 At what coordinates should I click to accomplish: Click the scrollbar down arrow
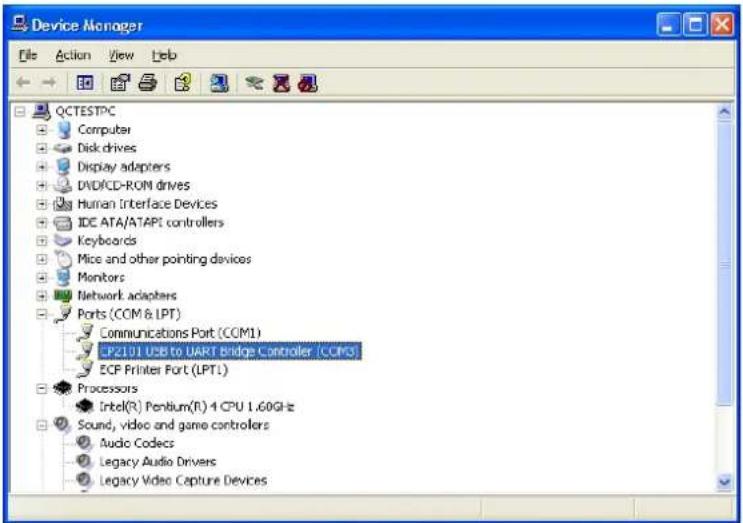tap(725, 481)
